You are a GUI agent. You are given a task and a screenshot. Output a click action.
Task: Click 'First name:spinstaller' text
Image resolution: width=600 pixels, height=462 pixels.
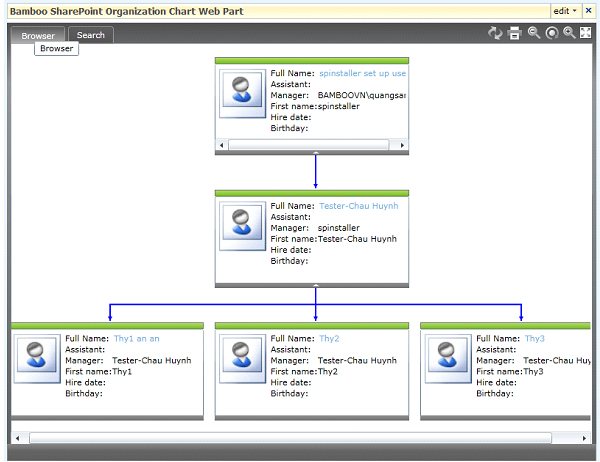pyautogui.click(x=315, y=106)
